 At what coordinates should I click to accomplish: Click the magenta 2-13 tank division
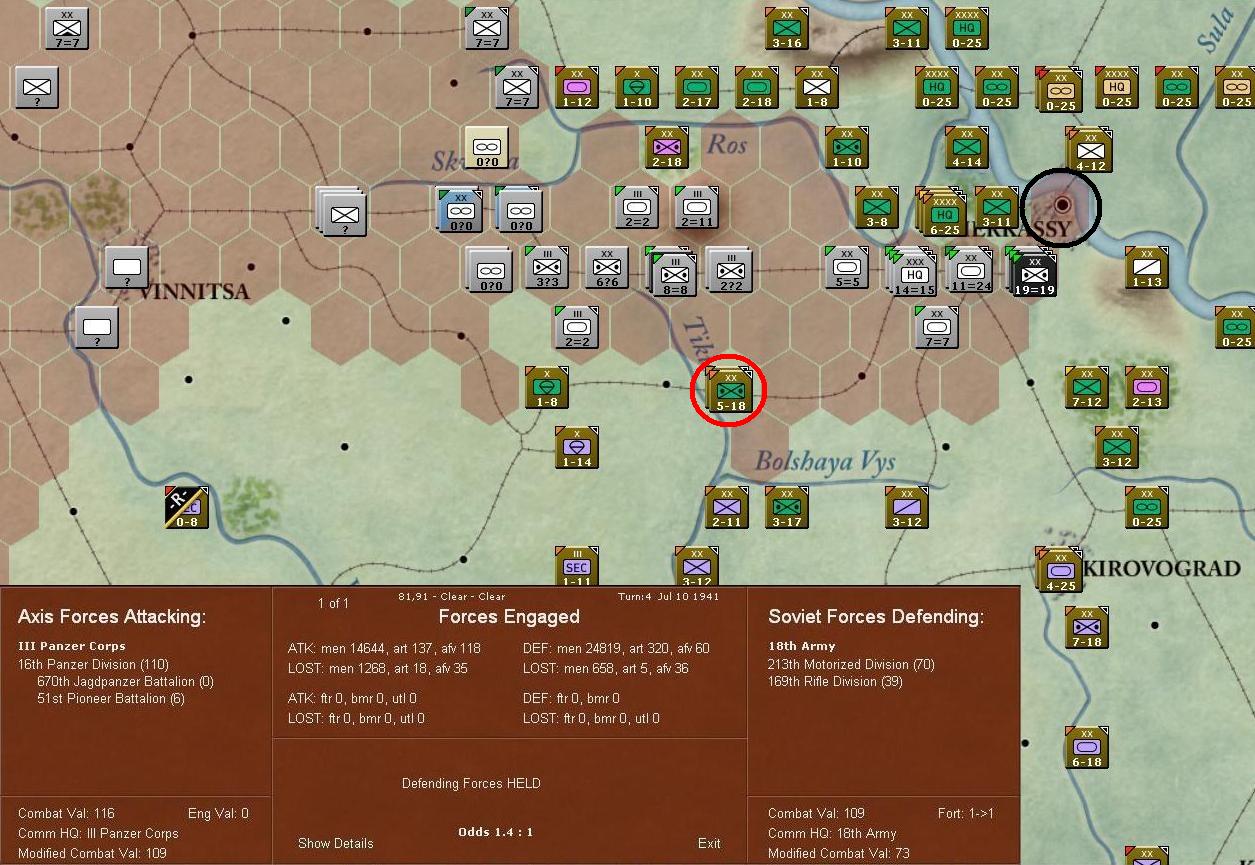[x=1147, y=387]
